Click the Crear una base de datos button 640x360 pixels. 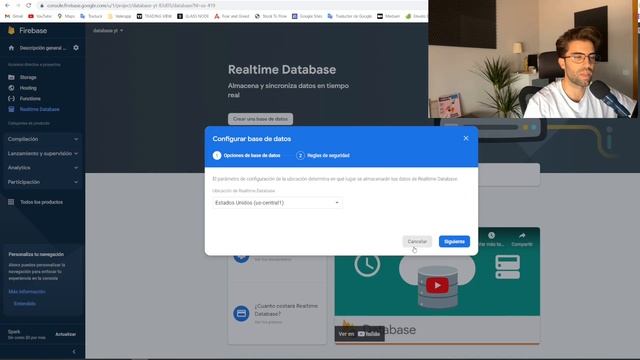(260, 119)
